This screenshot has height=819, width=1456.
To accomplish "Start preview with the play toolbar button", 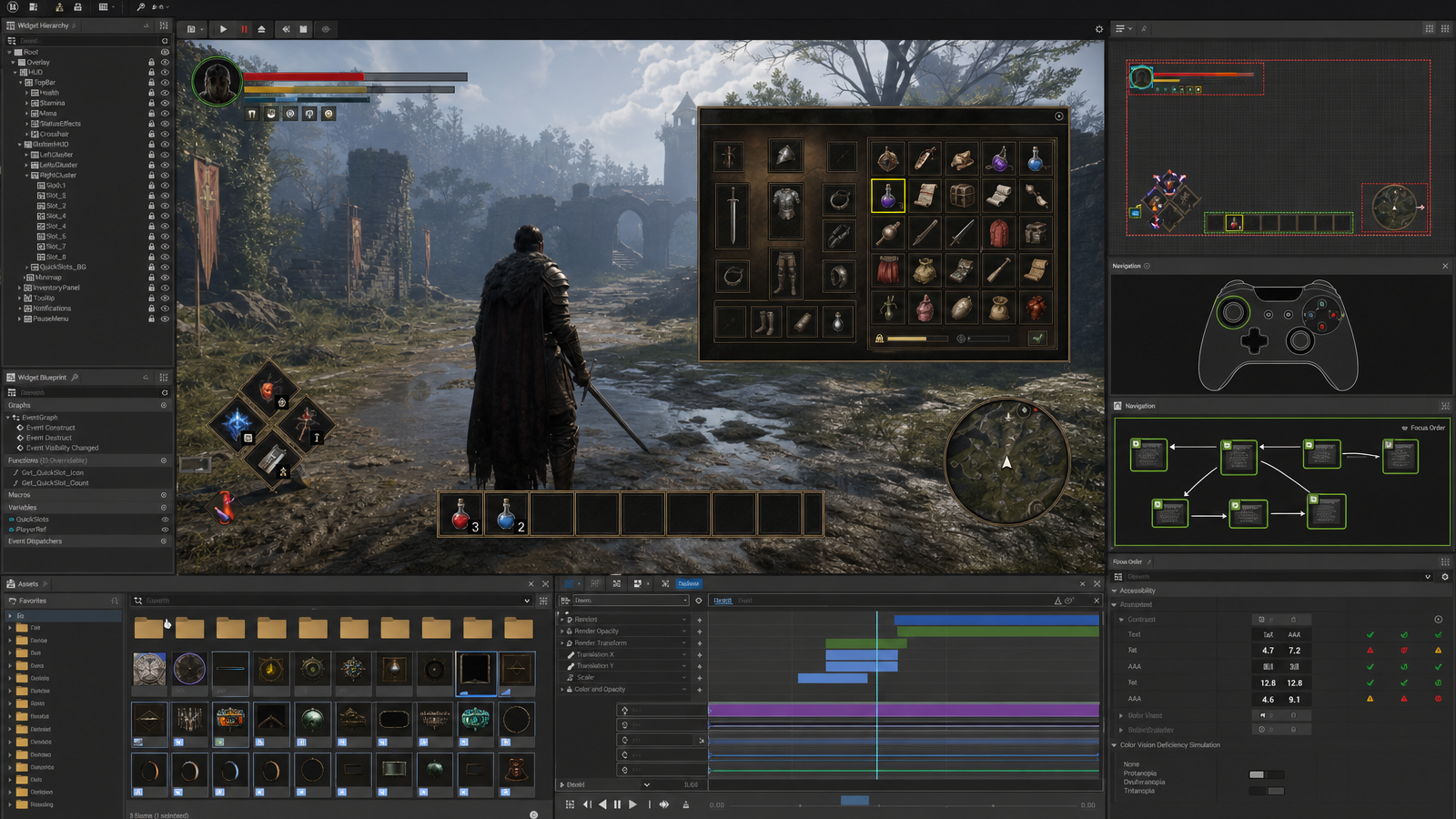I will pyautogui.click(x=223, y=29).
